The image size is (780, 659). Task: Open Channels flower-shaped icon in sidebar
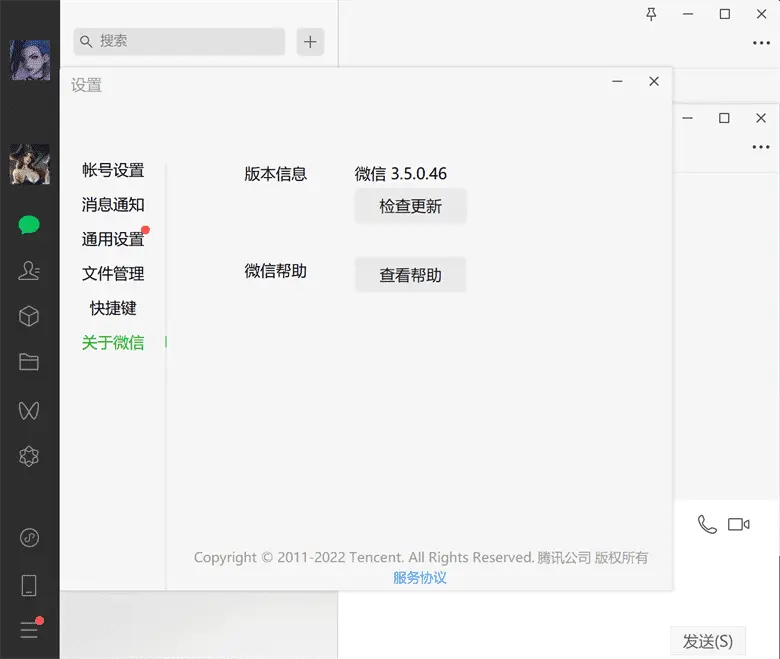pos(29,456)
